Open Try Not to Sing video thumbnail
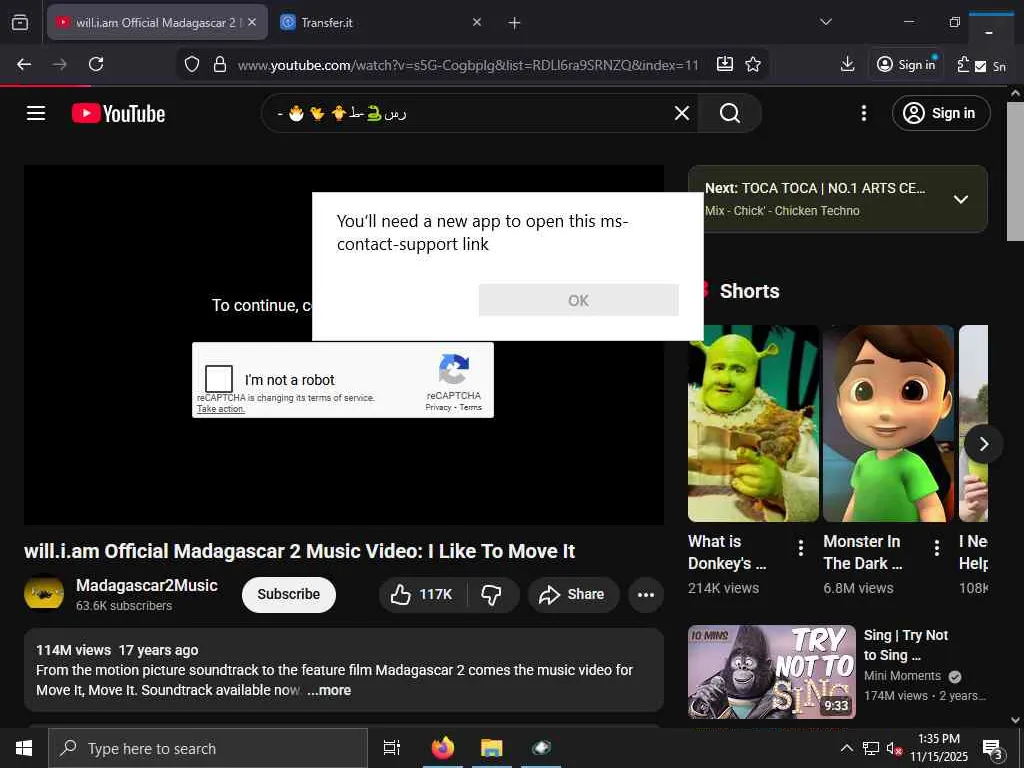 [771, 672]
